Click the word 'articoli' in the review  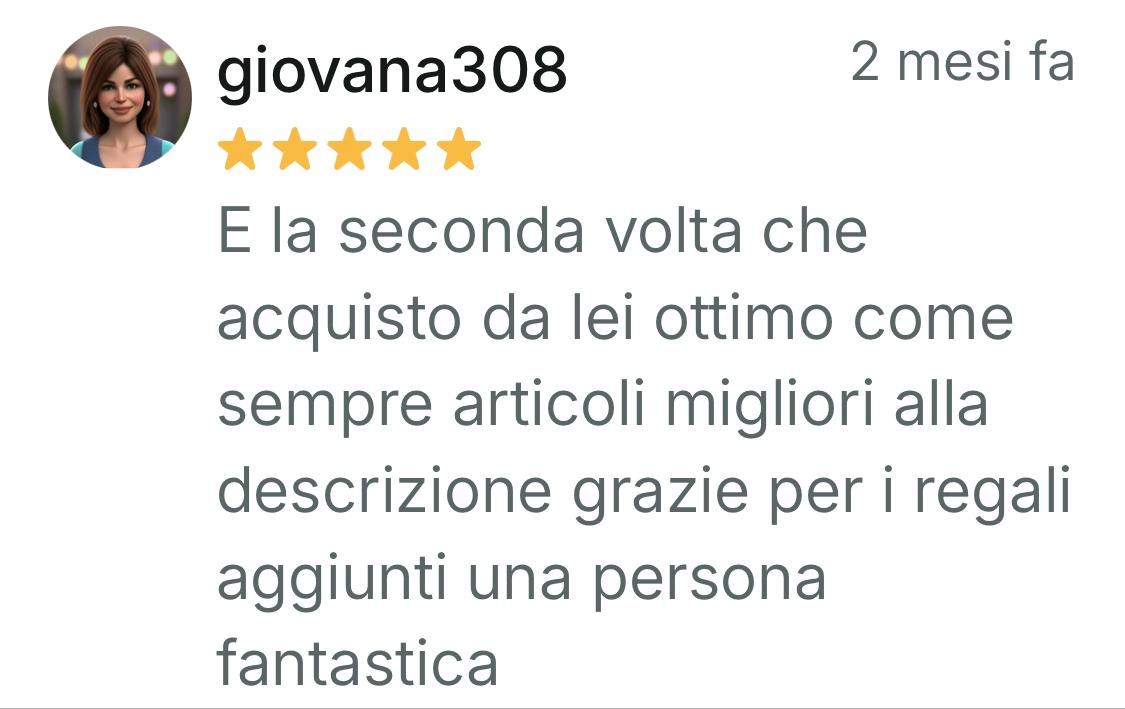coord(549,404)
